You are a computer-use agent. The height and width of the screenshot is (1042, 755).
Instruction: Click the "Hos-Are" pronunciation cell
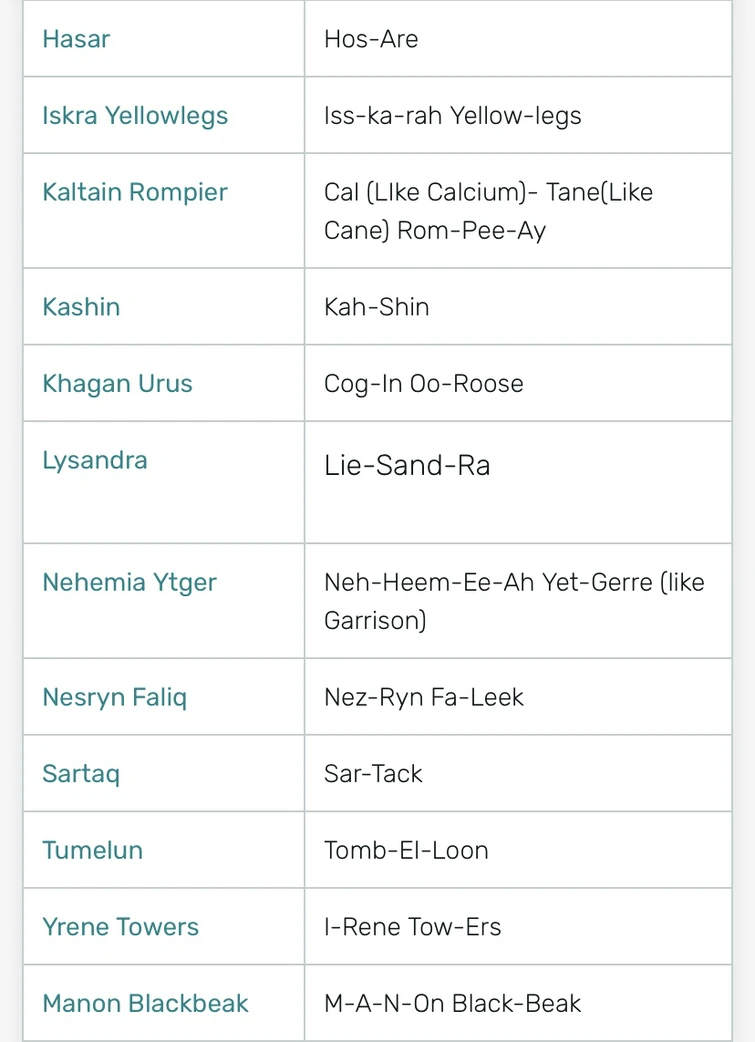pyautogui.click(x=371, y=39)
